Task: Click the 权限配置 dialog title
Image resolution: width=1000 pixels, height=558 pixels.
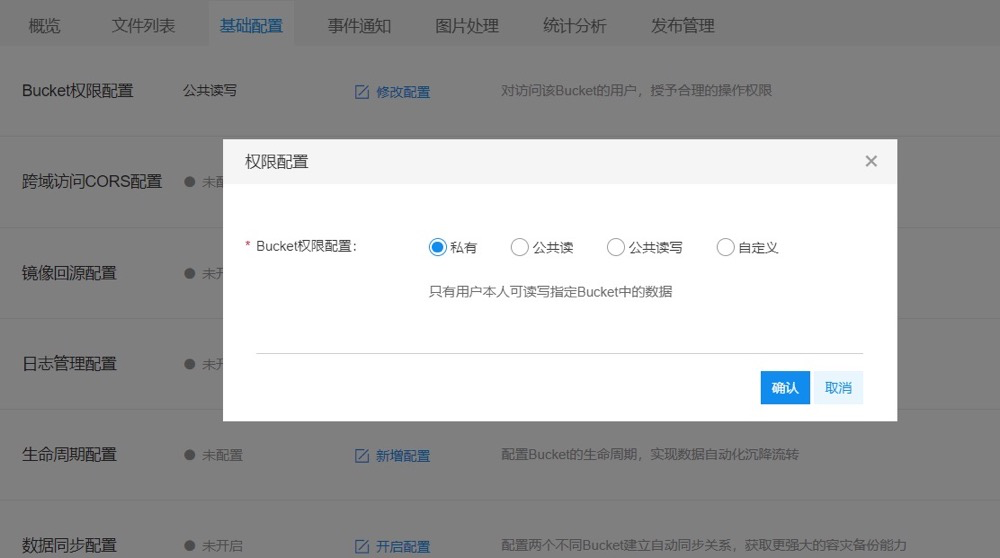Action: 276,161
